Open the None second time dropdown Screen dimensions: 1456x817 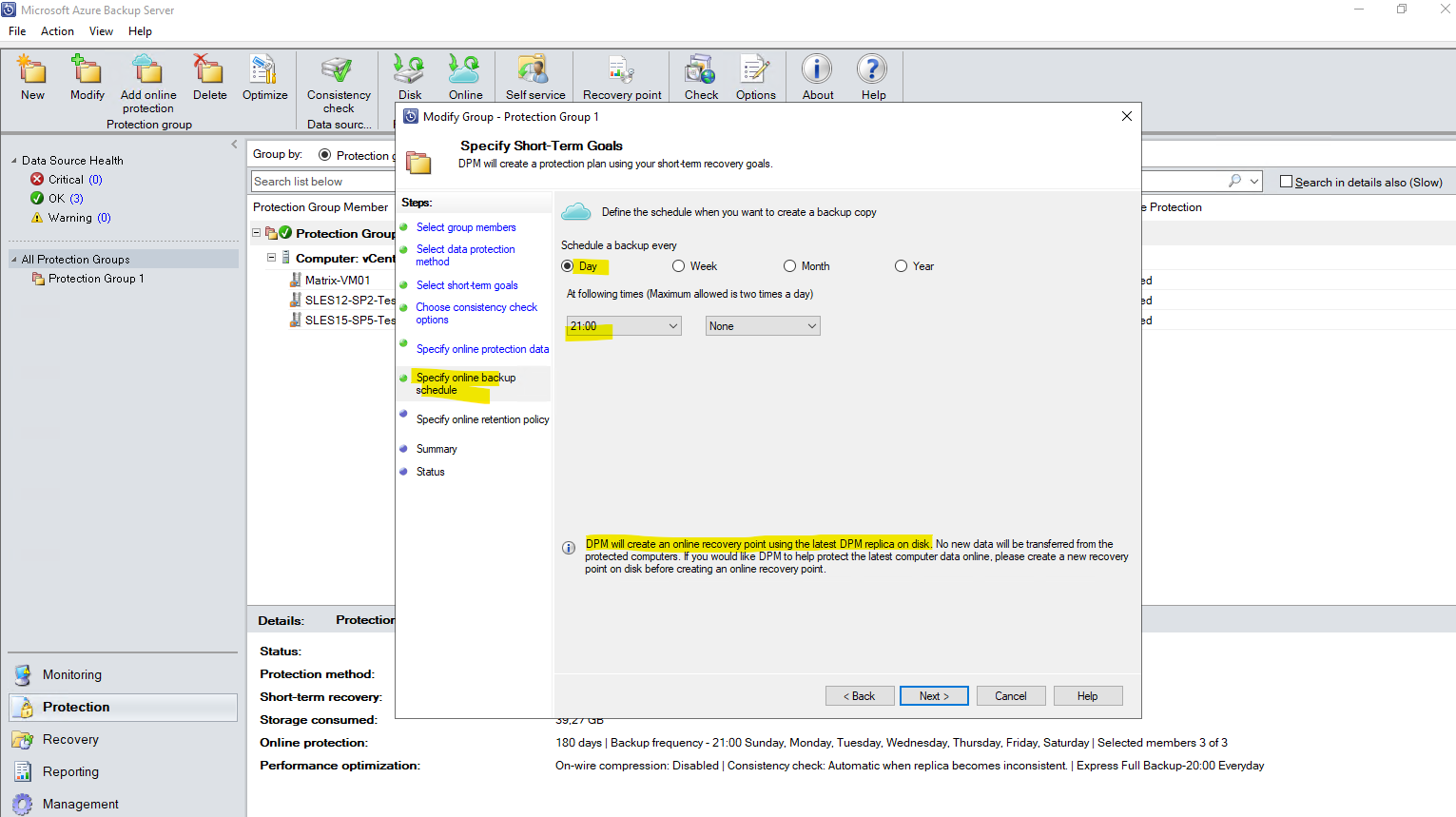763,326
